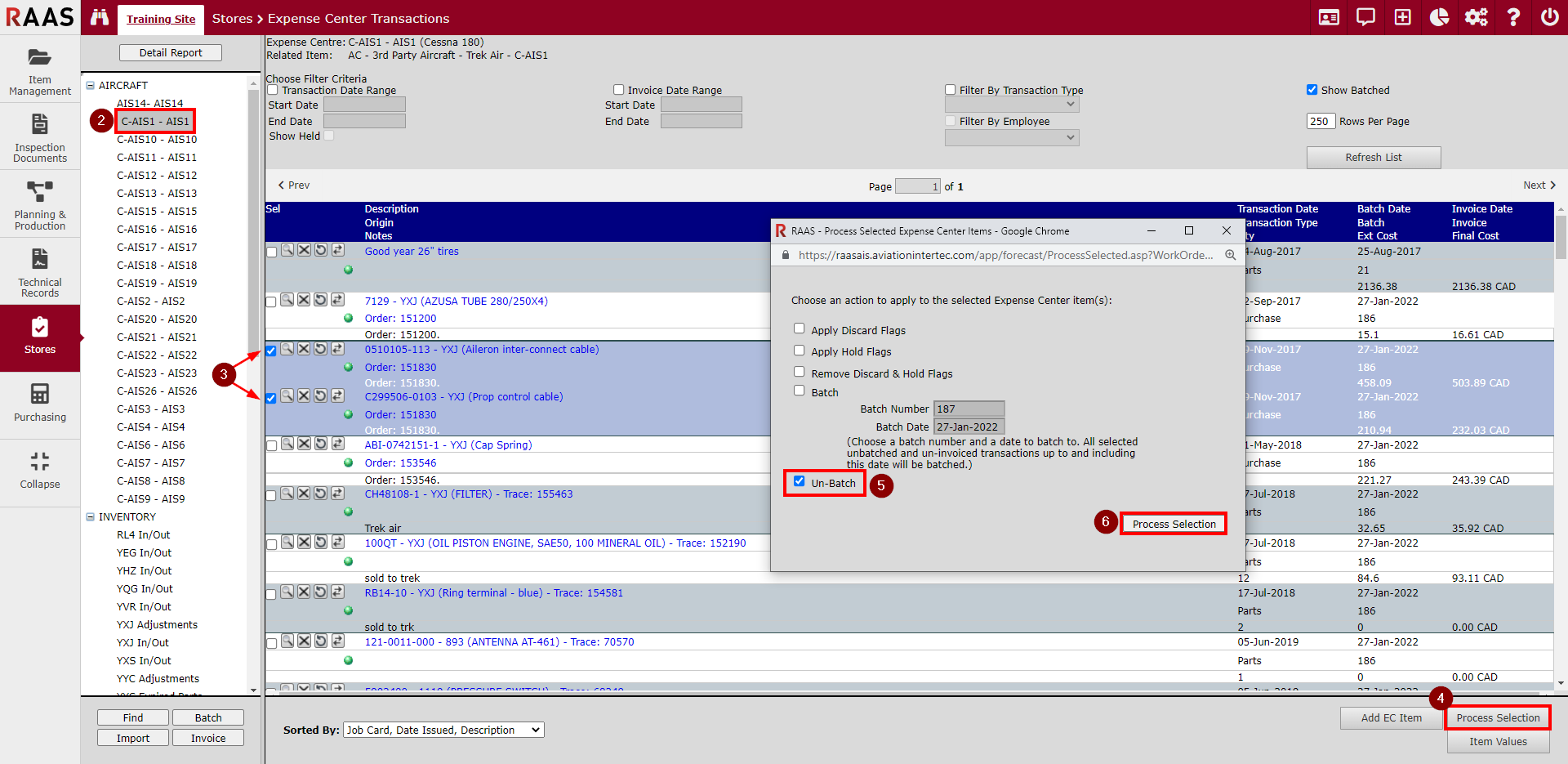Viewport: 1568px width, 764px height.
Task: Click the question mark help icon
Action: pyautogui.click(x=1512, y=17)
